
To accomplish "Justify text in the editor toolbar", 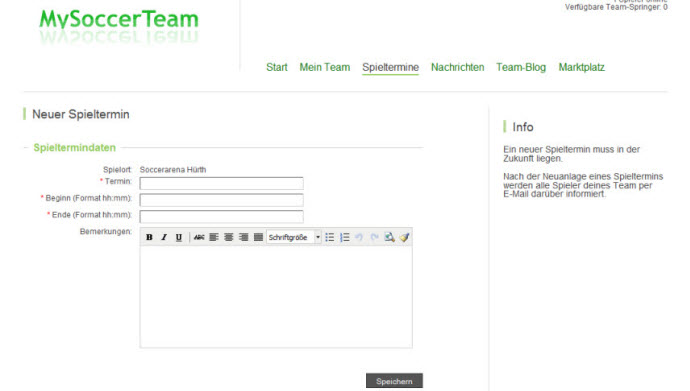I will coord(258,237).
